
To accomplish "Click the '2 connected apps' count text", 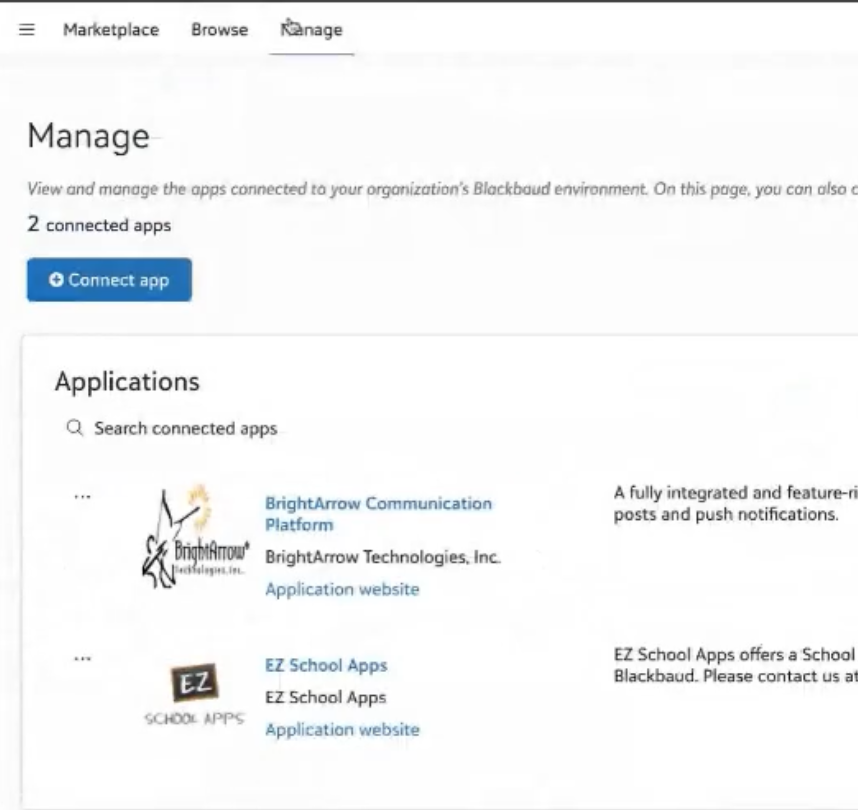I will tap(99, 224).
